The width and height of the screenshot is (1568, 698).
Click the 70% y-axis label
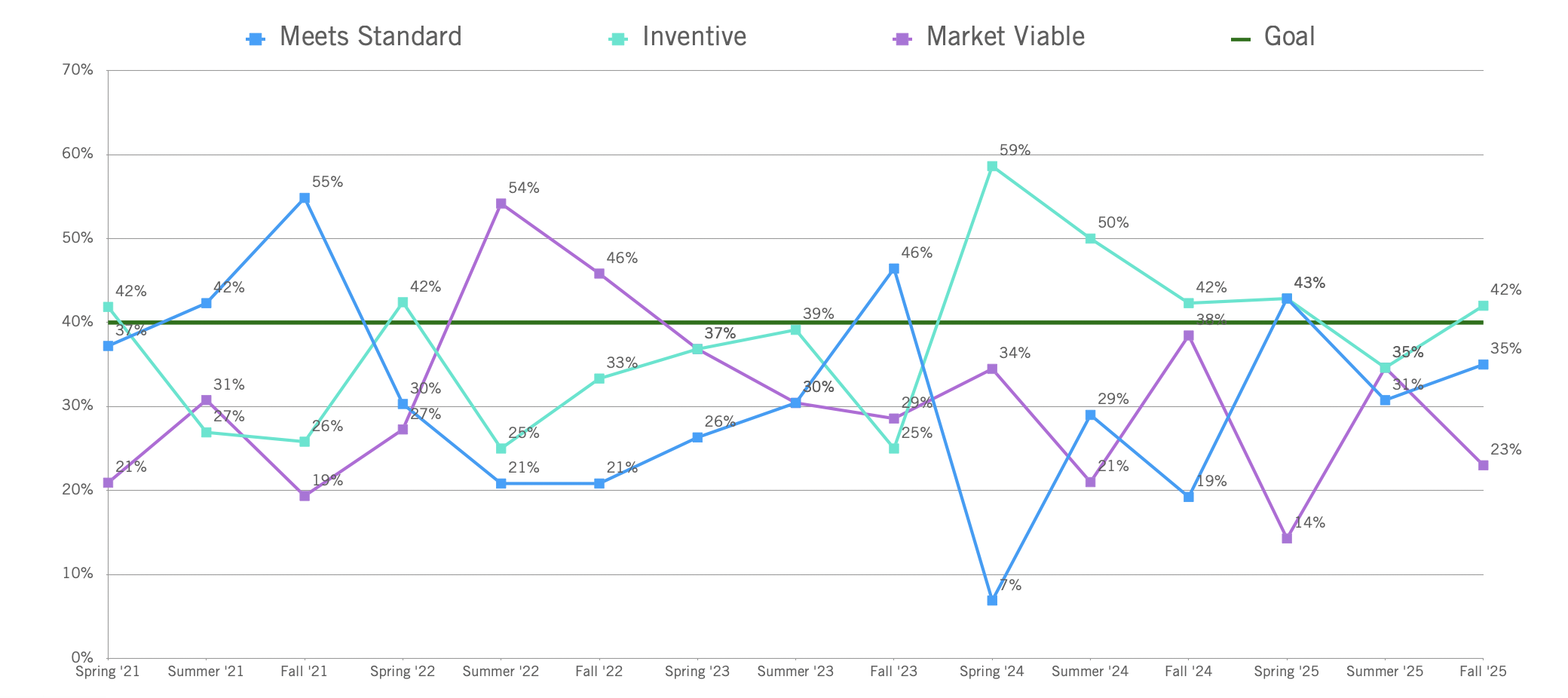(78, 70)
